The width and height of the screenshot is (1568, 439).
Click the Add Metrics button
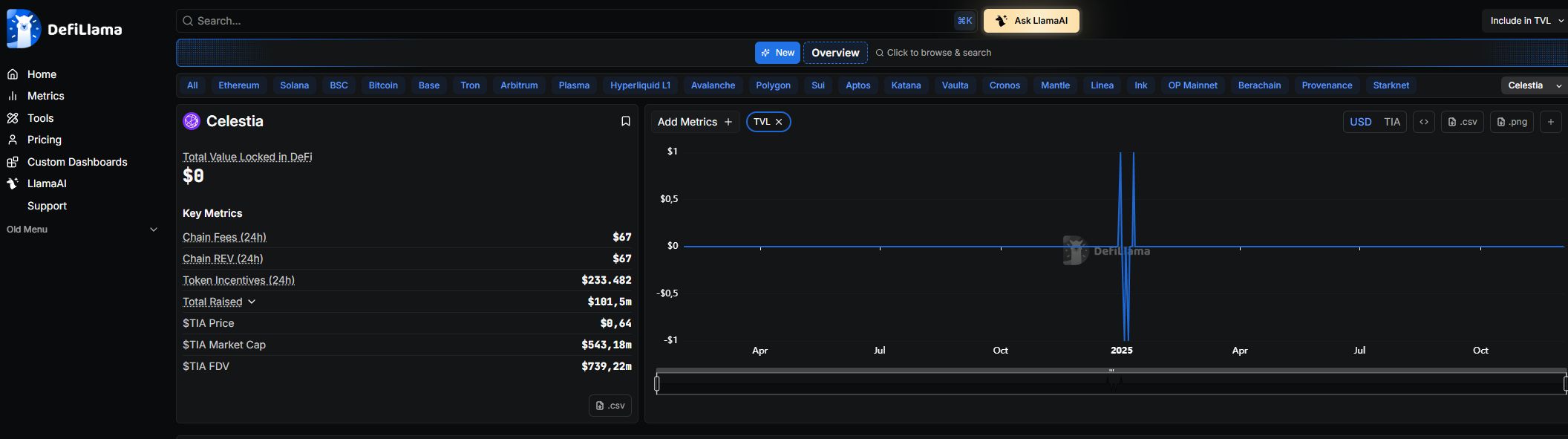(694, 122)
